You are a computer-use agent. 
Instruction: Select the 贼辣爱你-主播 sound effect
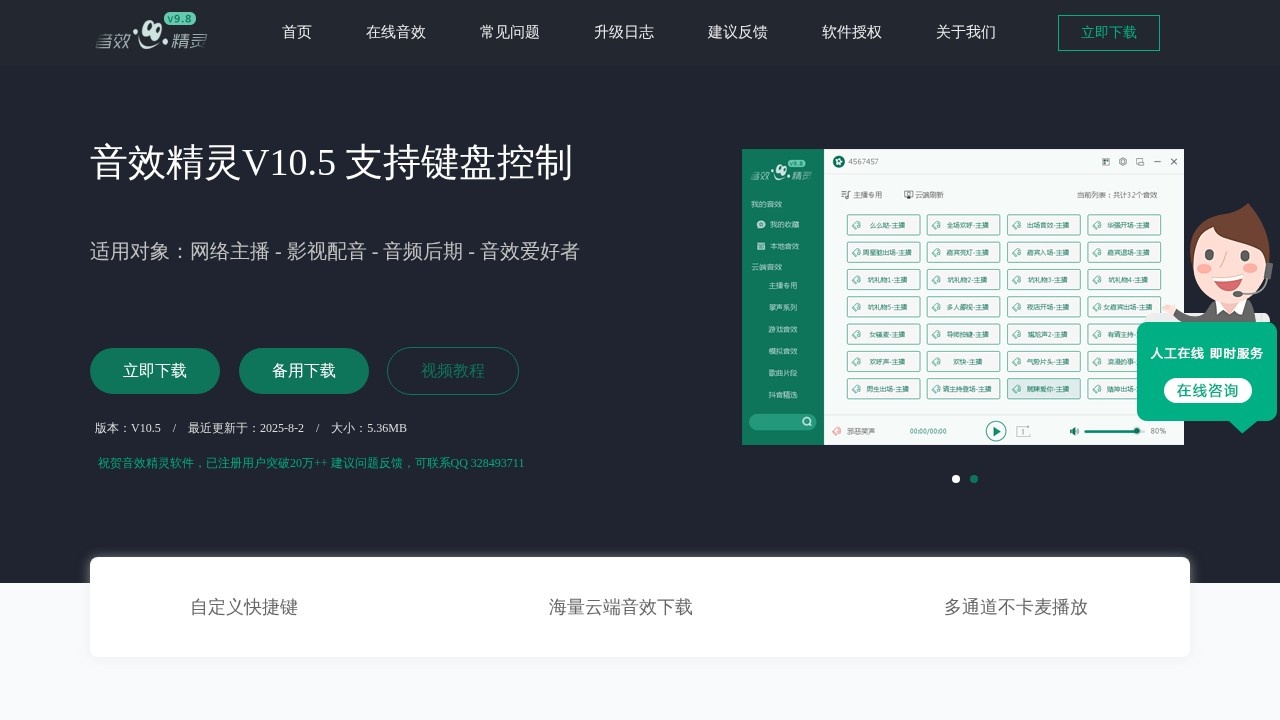click(1043, 389)
